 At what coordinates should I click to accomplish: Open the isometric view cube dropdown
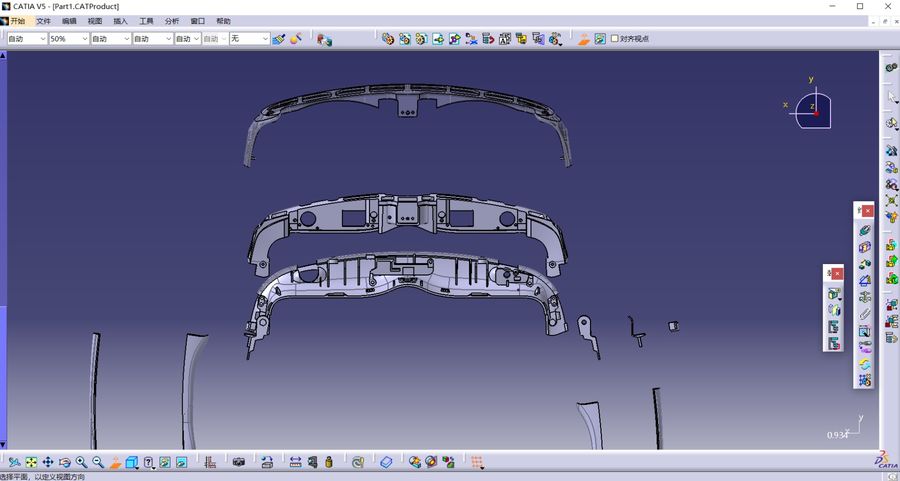pos(132,462)
